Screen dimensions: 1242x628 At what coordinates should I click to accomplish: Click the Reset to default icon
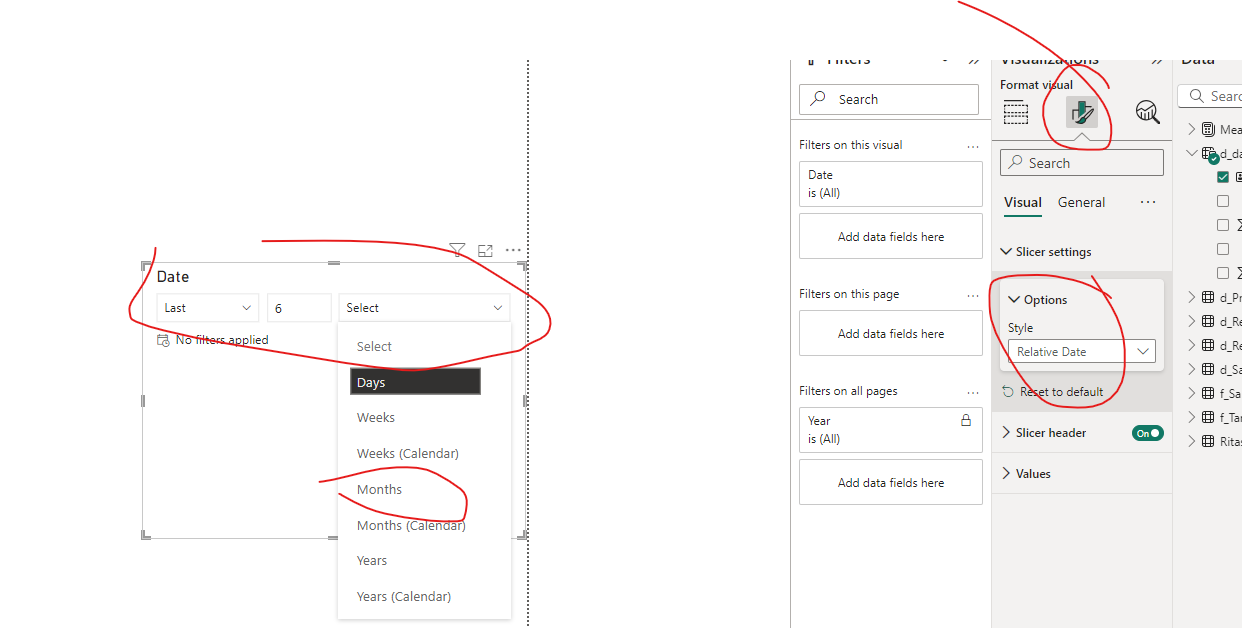pos(1008,392)
